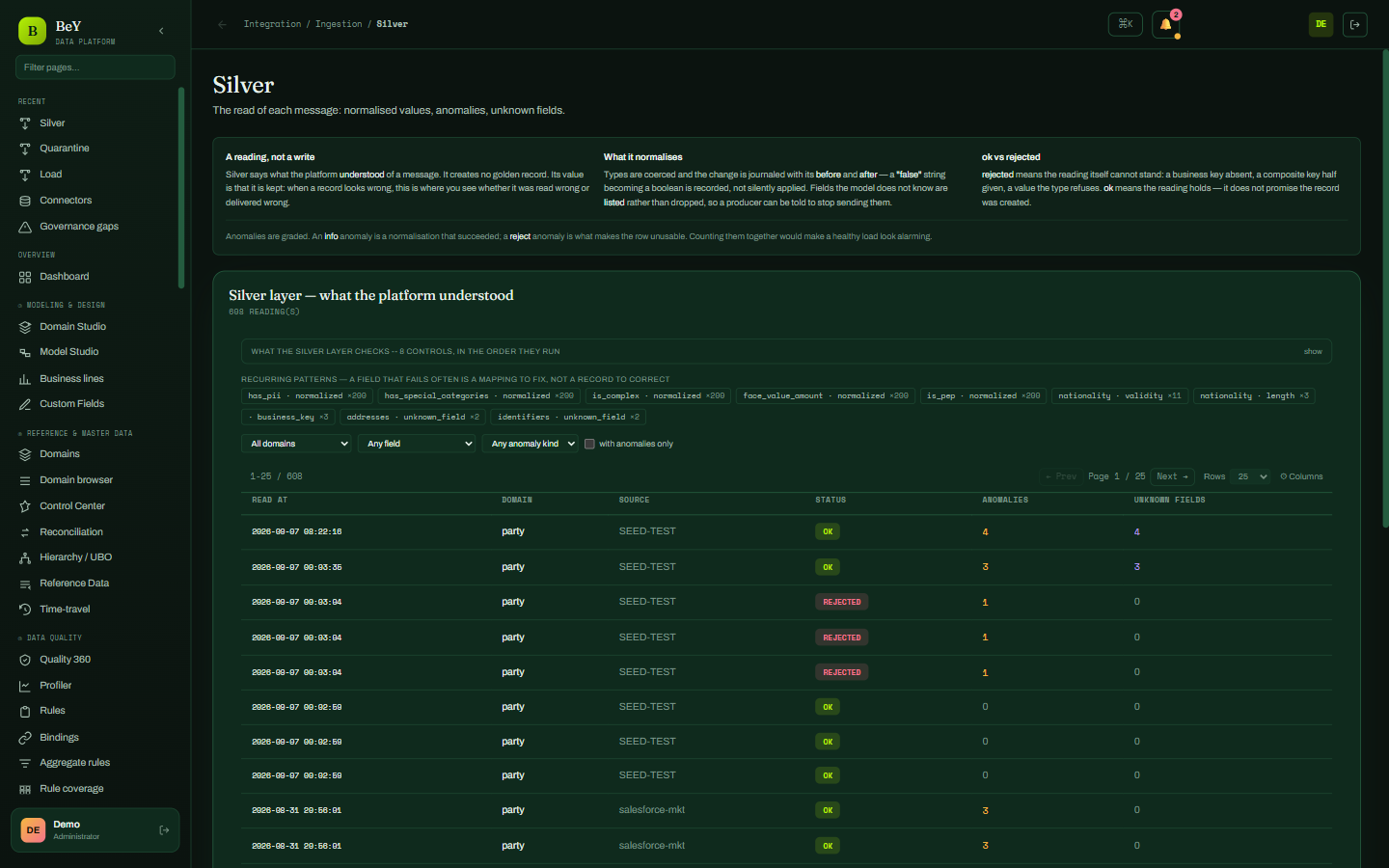Show the Silver layer checks panel

[x=1313, y=351]
